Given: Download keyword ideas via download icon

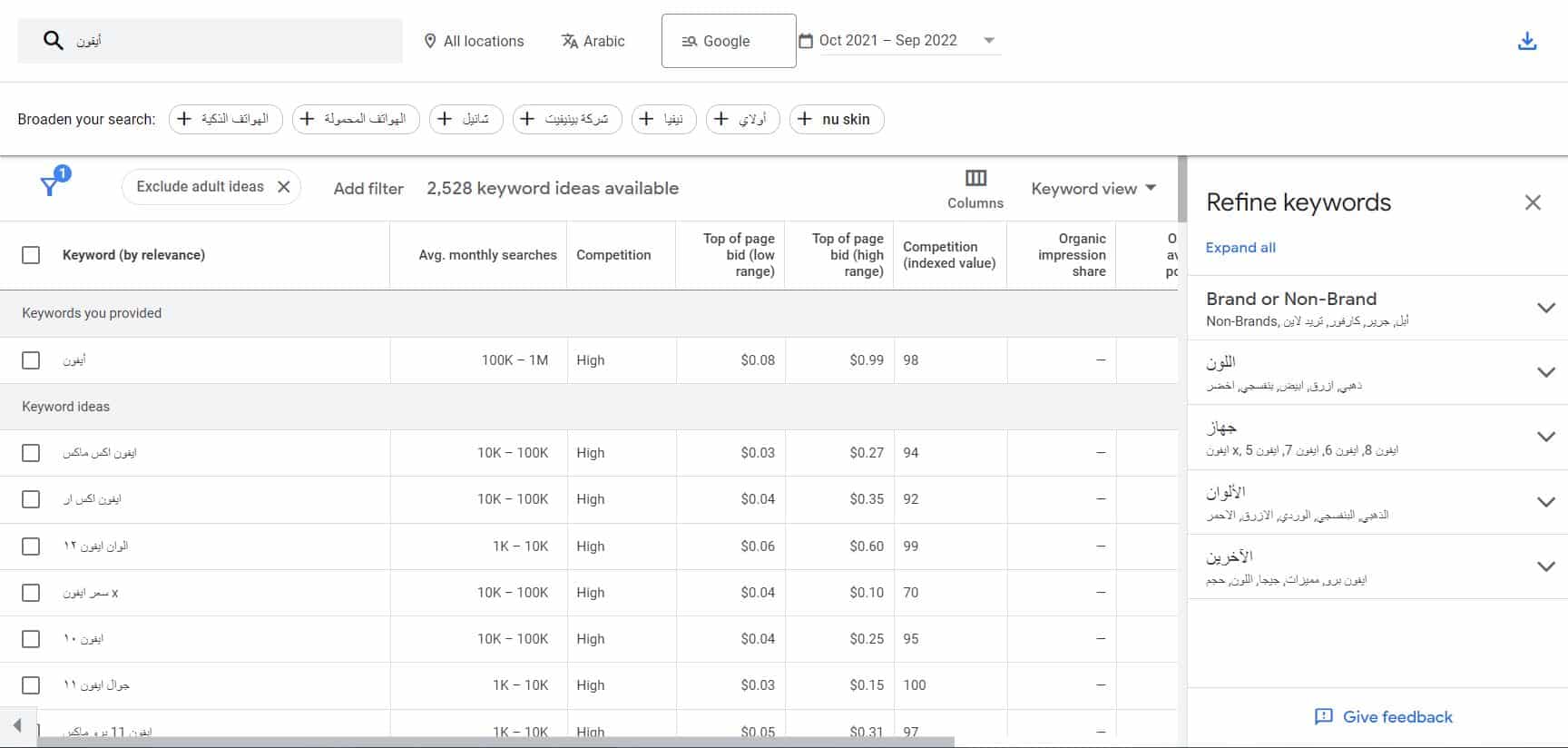Looking at the screenshot, I should pyautogui.click(x=1527, y=41).
